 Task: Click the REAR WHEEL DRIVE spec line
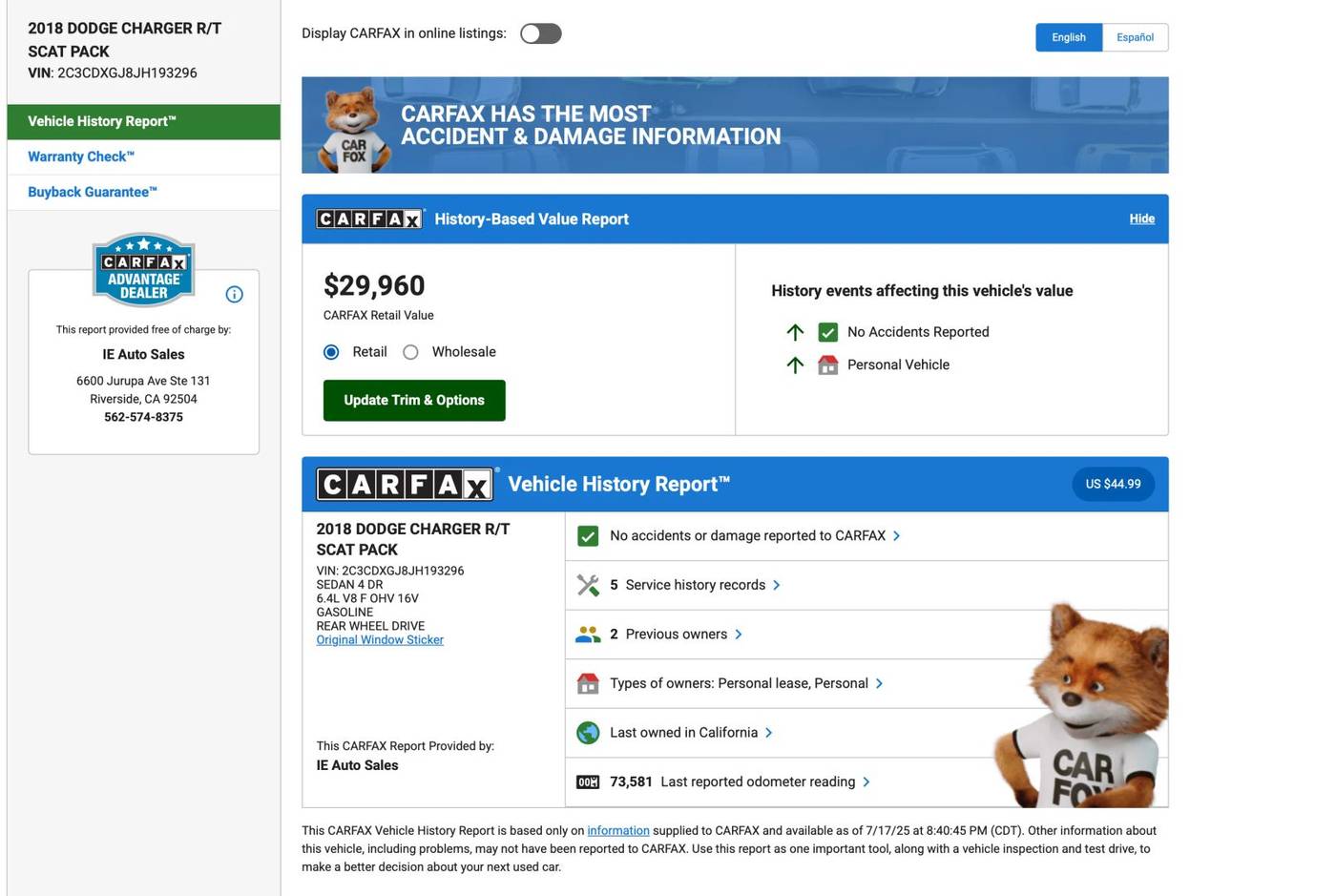[x=370, y=627]
